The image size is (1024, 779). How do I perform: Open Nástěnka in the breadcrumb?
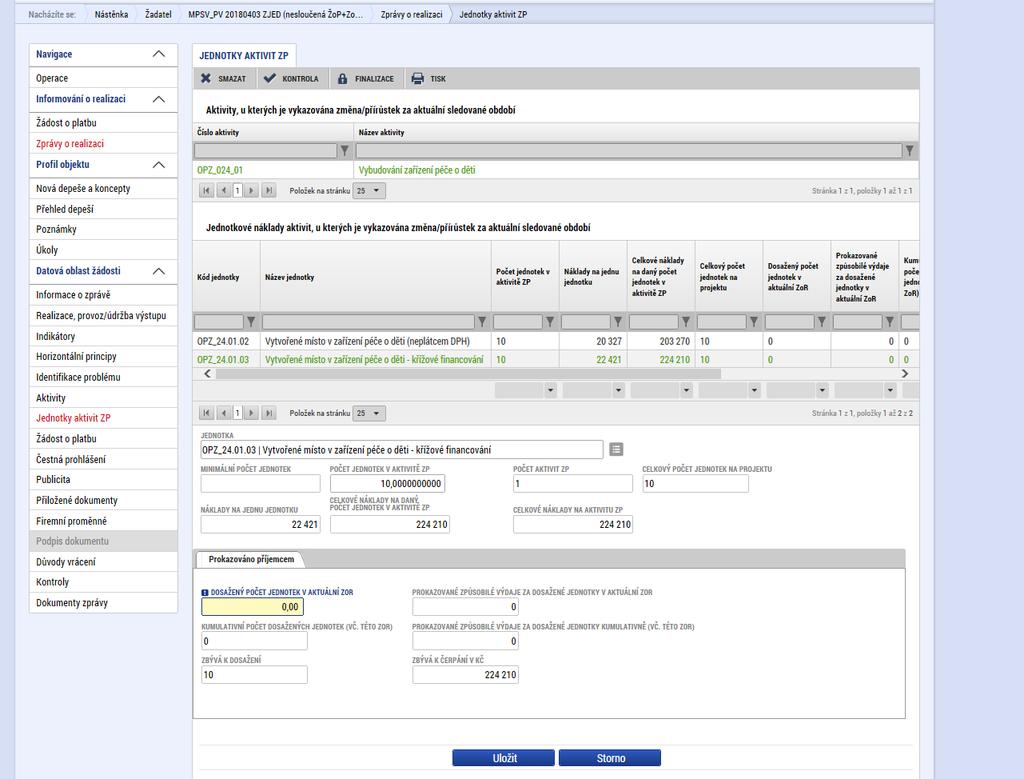coord(111,14)
